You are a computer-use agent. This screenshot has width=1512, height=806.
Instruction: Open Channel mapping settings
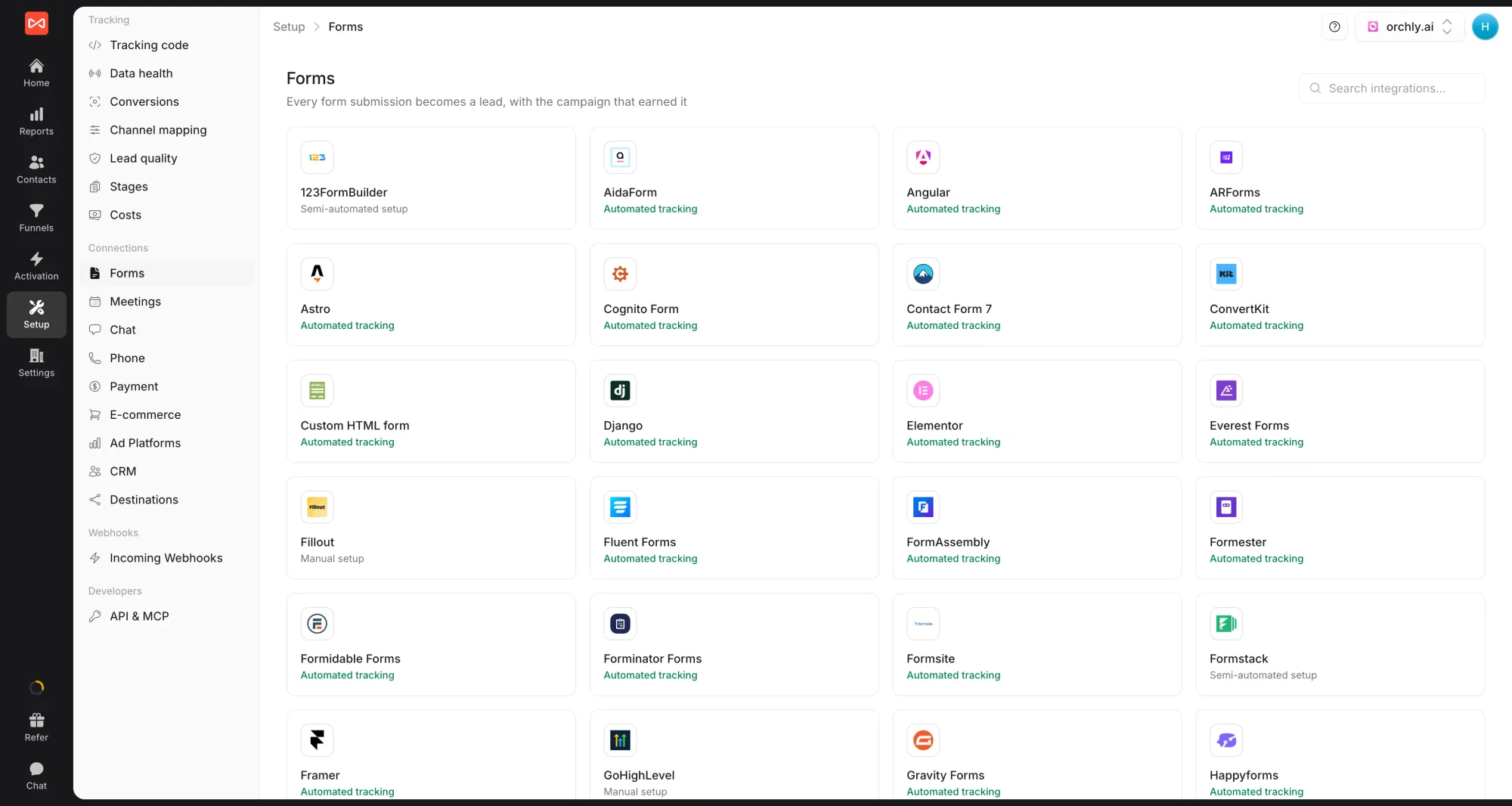pos(166,130)
